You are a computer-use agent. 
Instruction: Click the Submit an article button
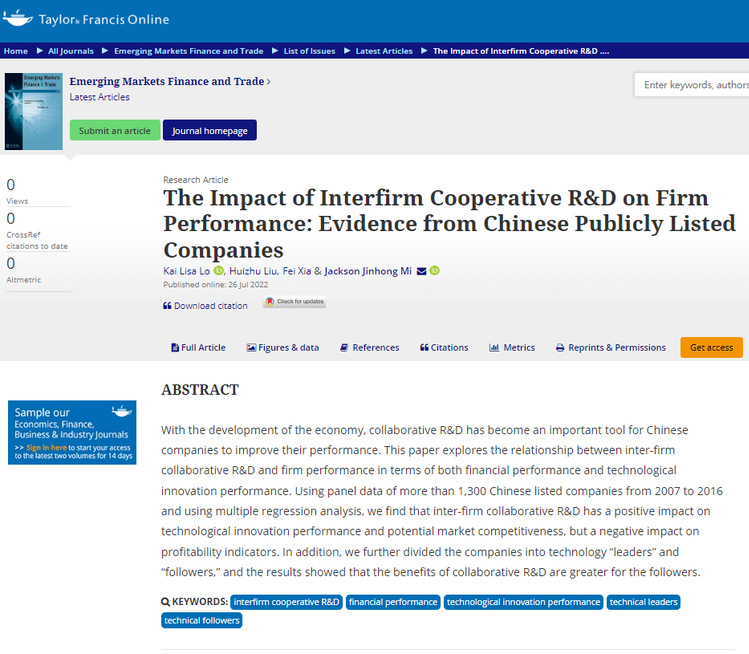pos(115,130)
